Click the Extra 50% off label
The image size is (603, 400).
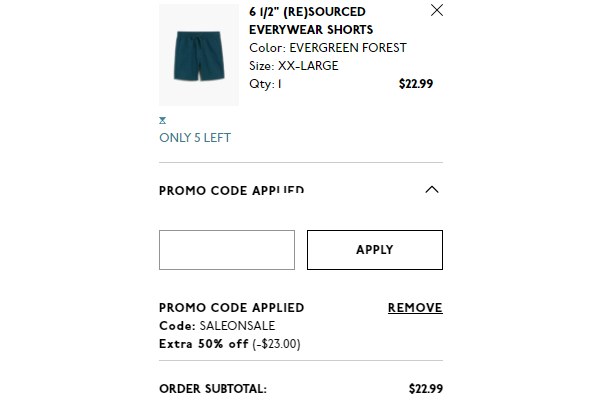(x=204, y=343)
